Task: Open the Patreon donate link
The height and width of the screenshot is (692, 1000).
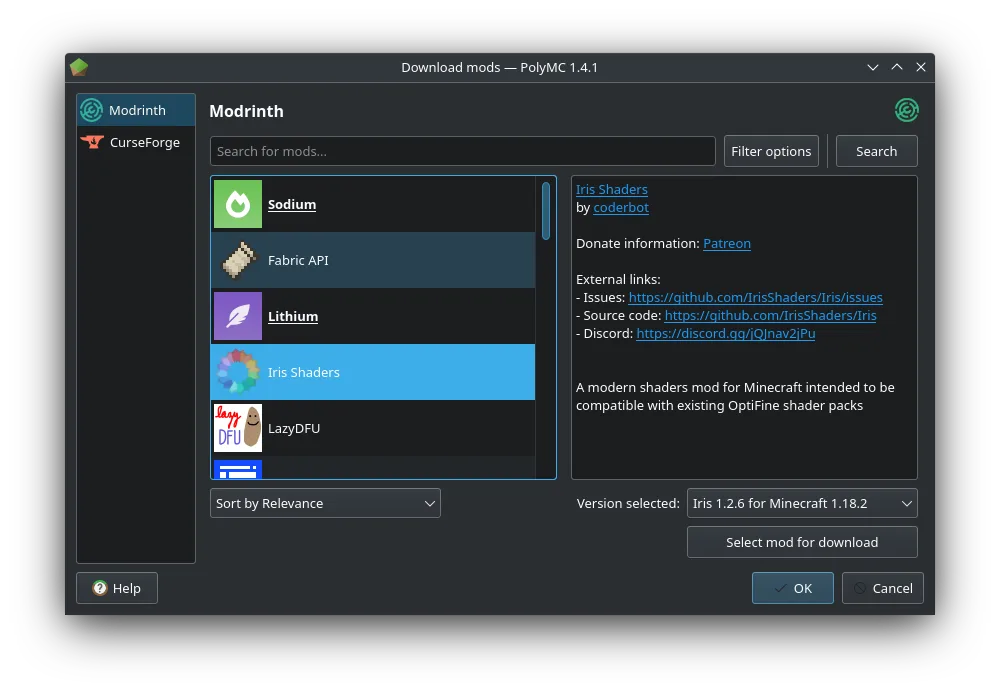Action: click(726, 243)
